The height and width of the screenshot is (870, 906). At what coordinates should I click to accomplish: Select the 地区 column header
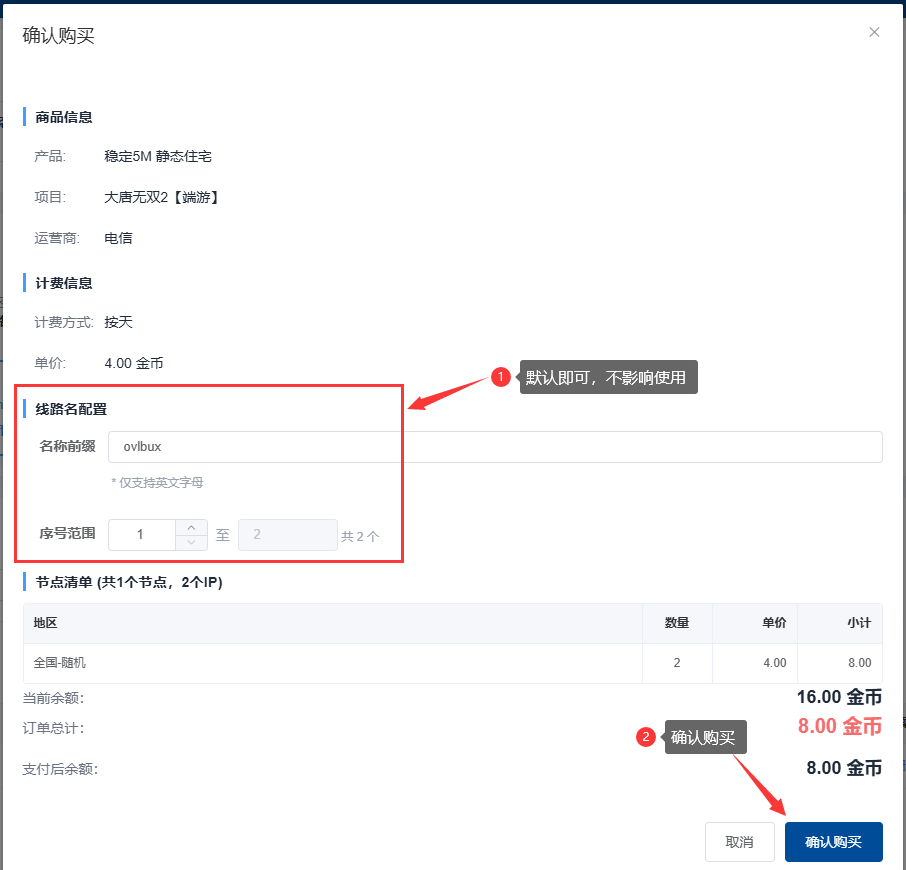tap(45, 623)
